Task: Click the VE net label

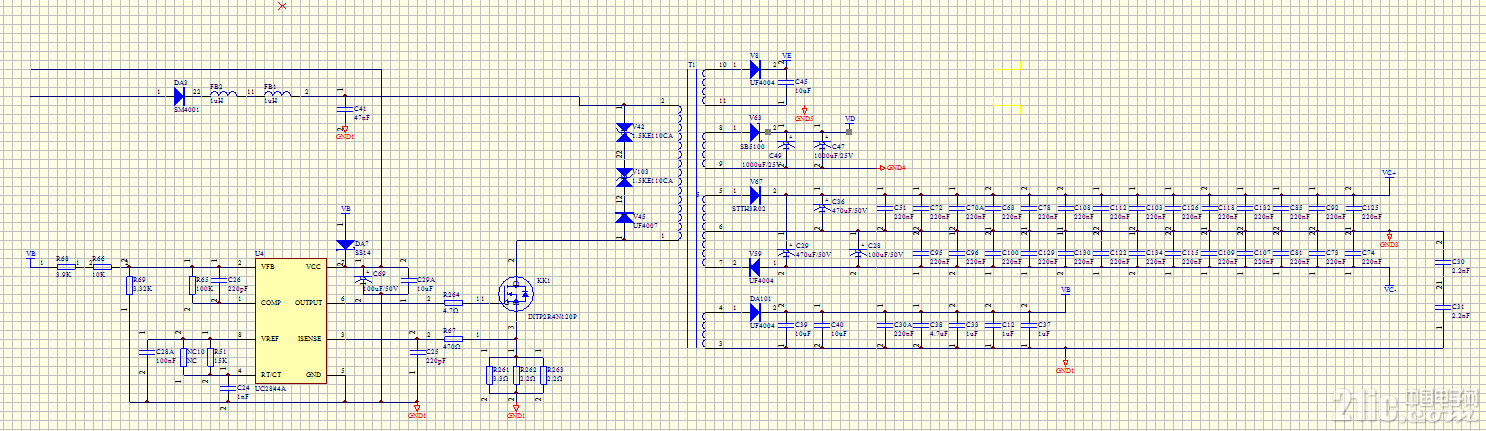Action: 786,55
